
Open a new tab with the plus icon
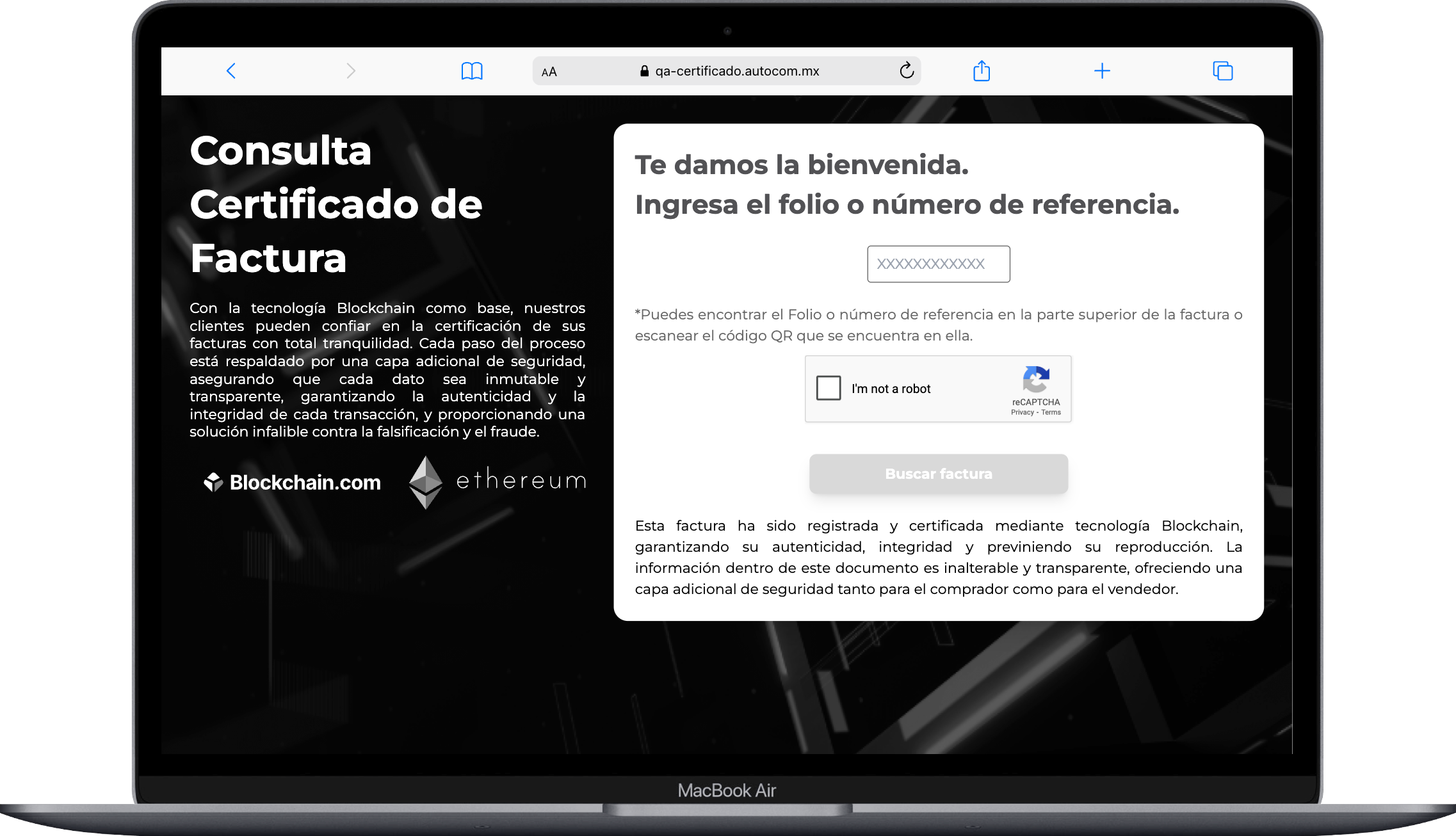(1103, 71)
